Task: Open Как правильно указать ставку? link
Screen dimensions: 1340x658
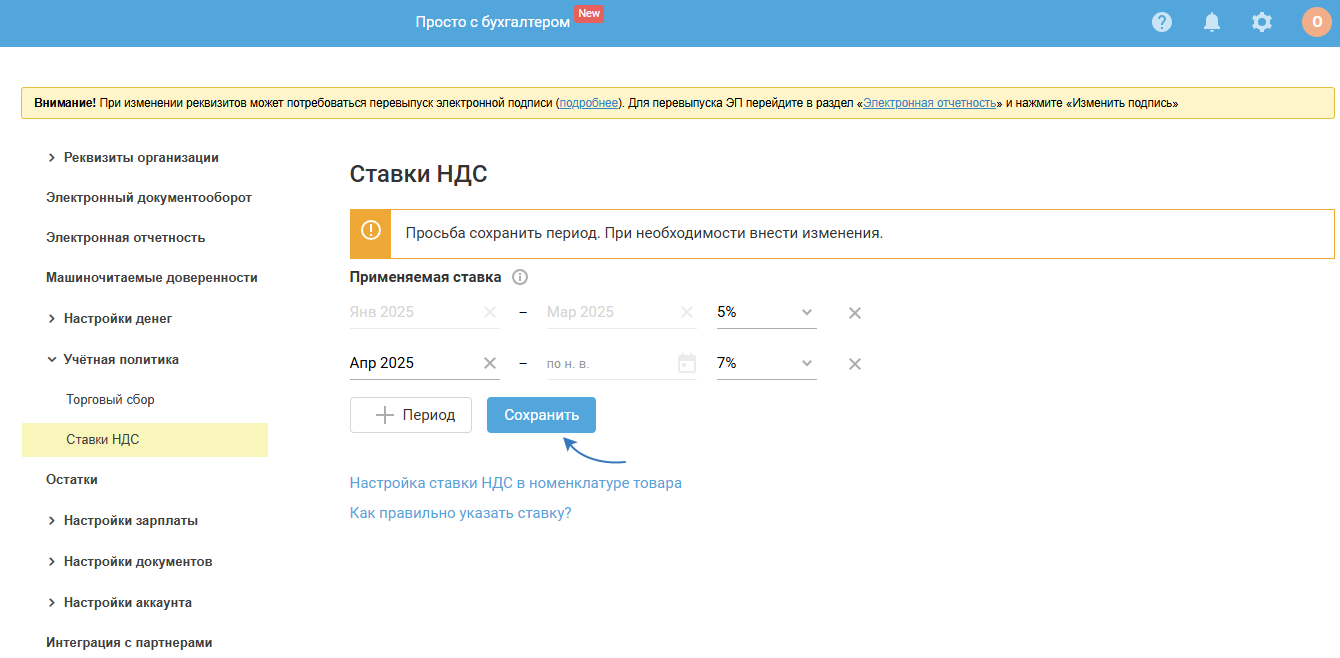Action: click(461, 513)
